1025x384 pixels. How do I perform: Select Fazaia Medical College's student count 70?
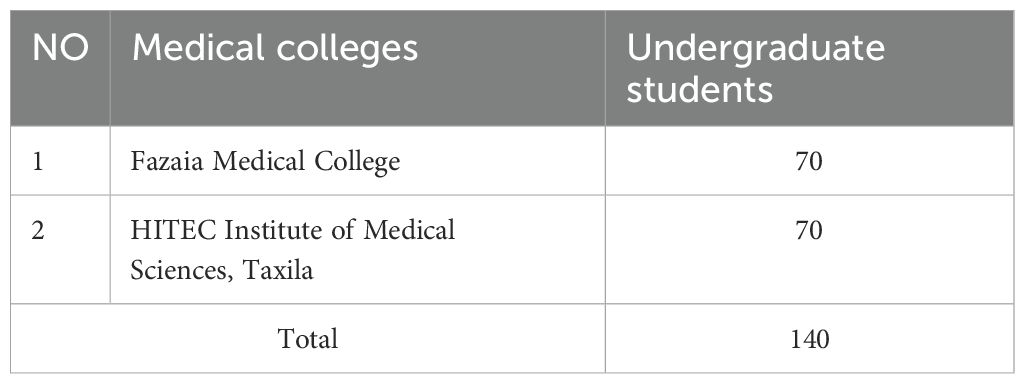[x=810, y=160]
